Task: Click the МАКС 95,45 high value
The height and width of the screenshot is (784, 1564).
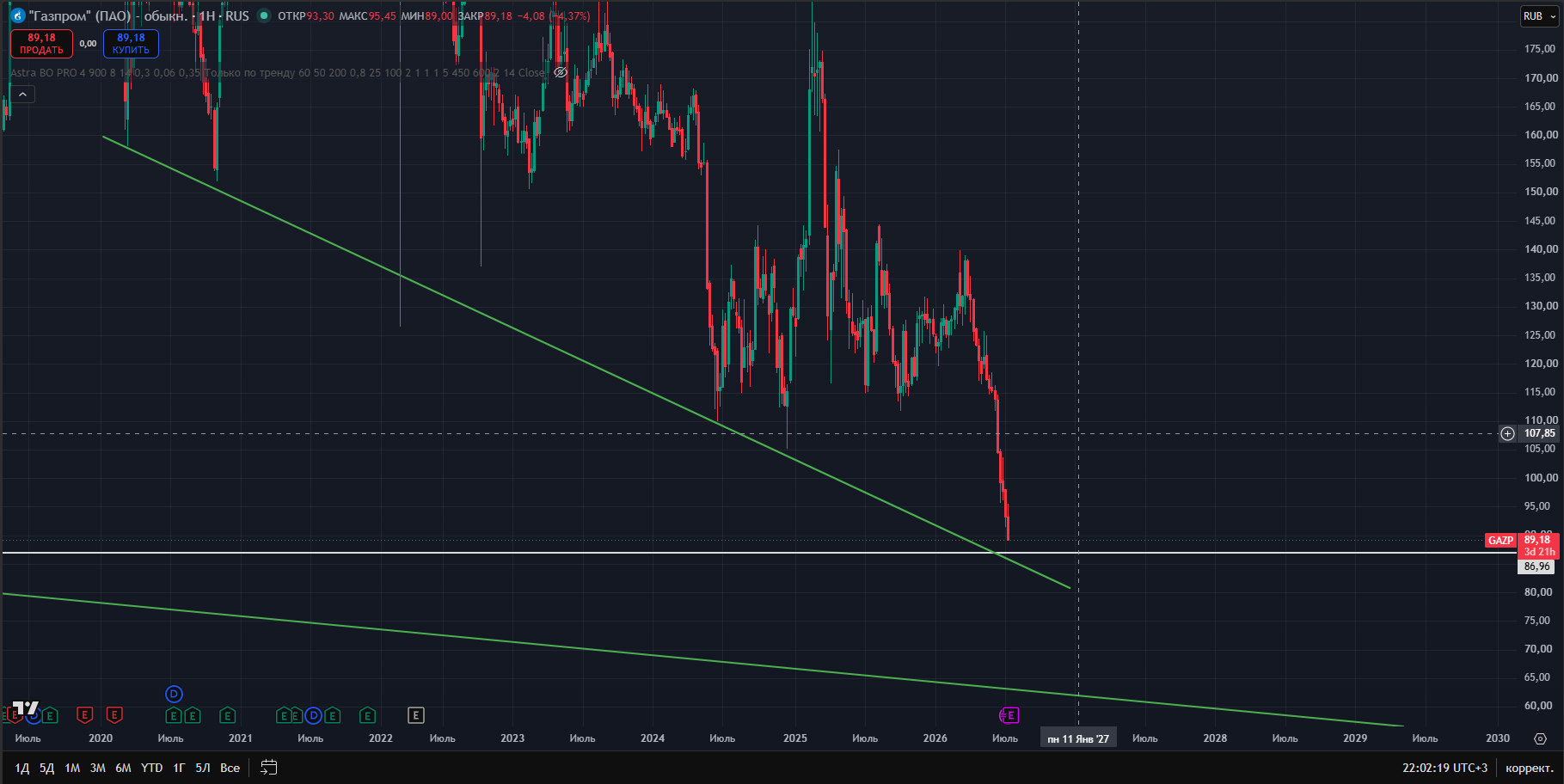Action: [368, 16]
